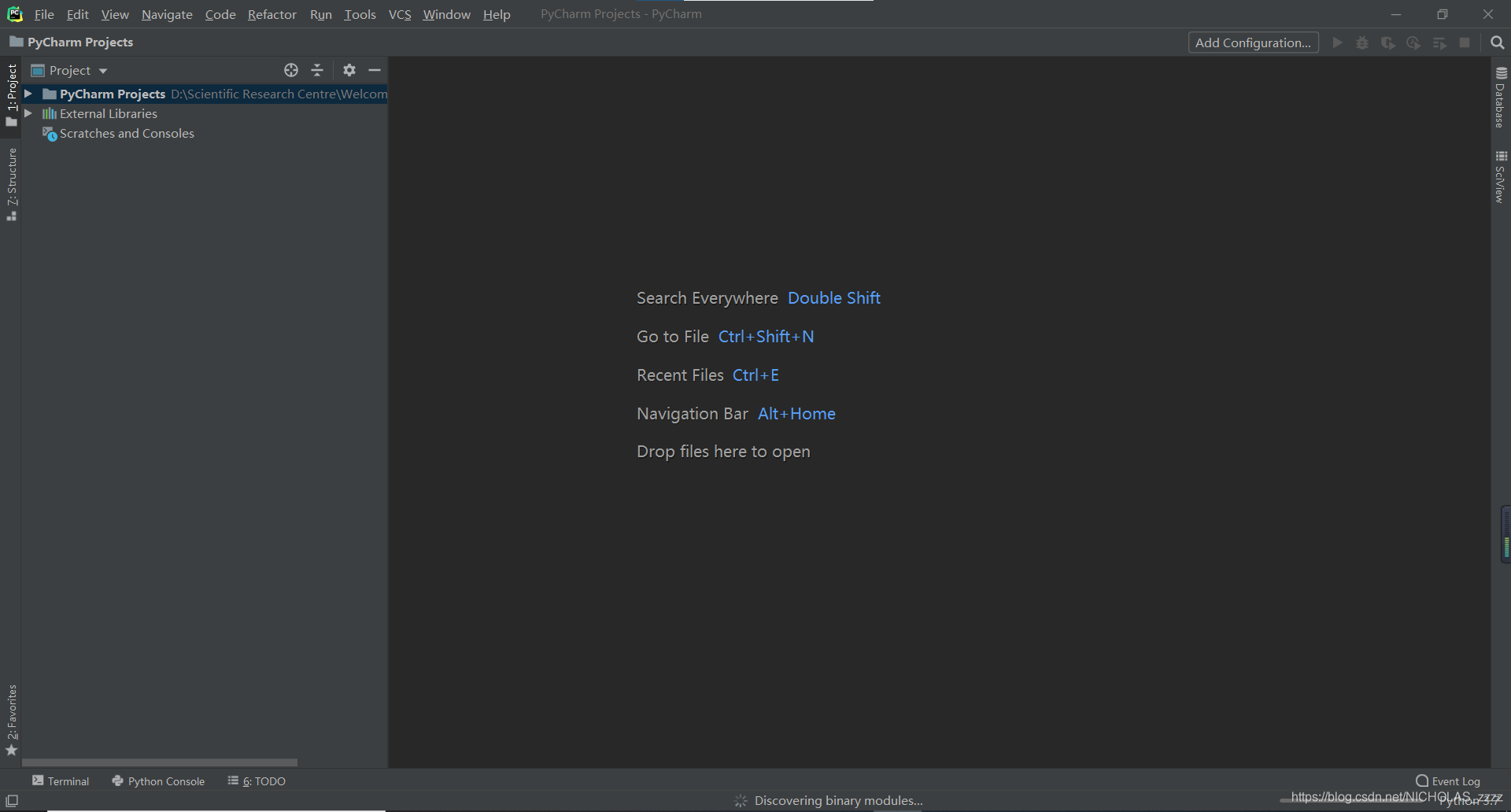The image size is (1511, 812).
Task: Click the Run arrow icon
Action: point(1337,42)
